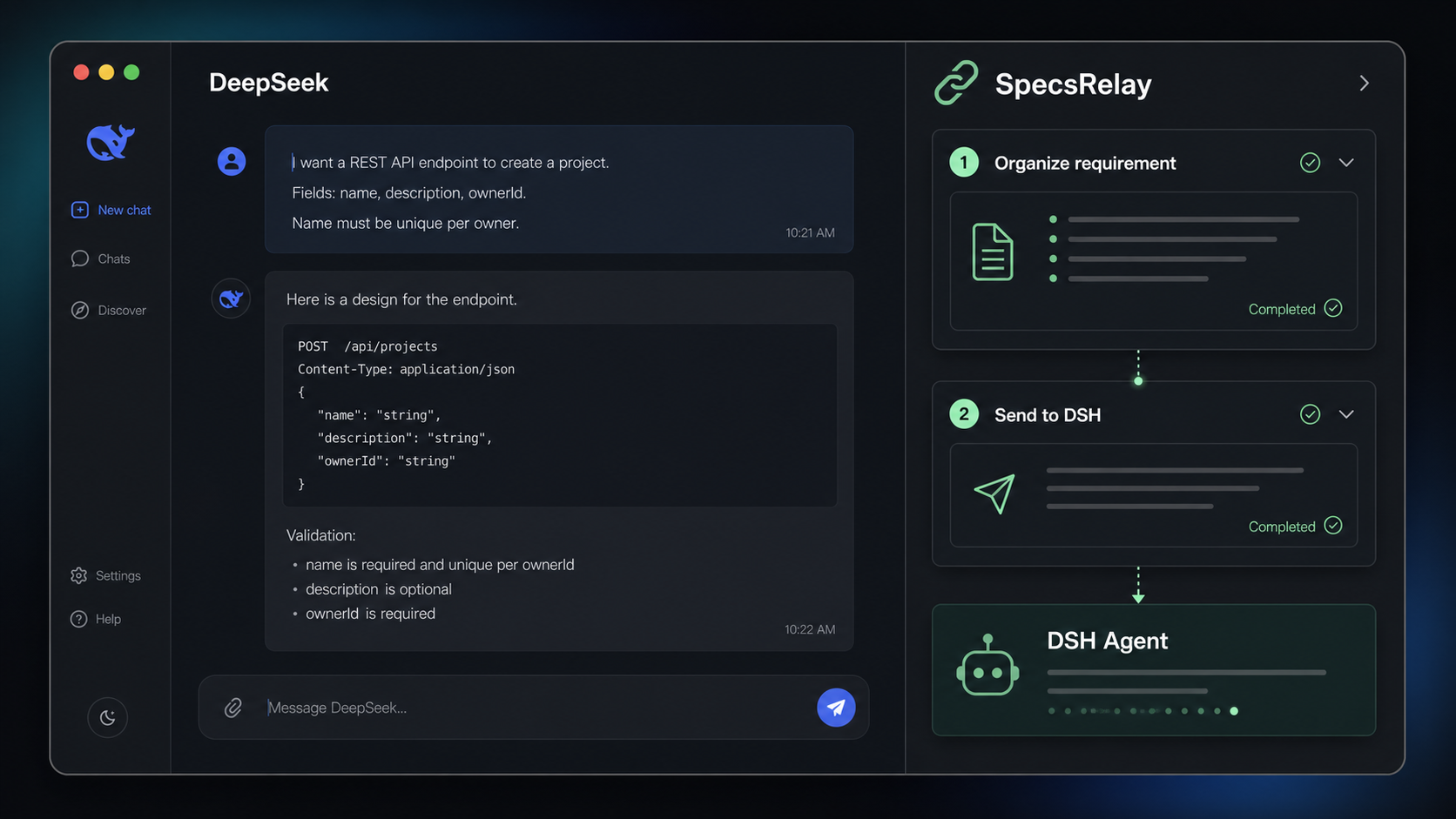The height and width of the screenshot is (819, 1456).
Task: Collapse the SpecsRelay panel with right chevron
Action: coord(1364,84)
